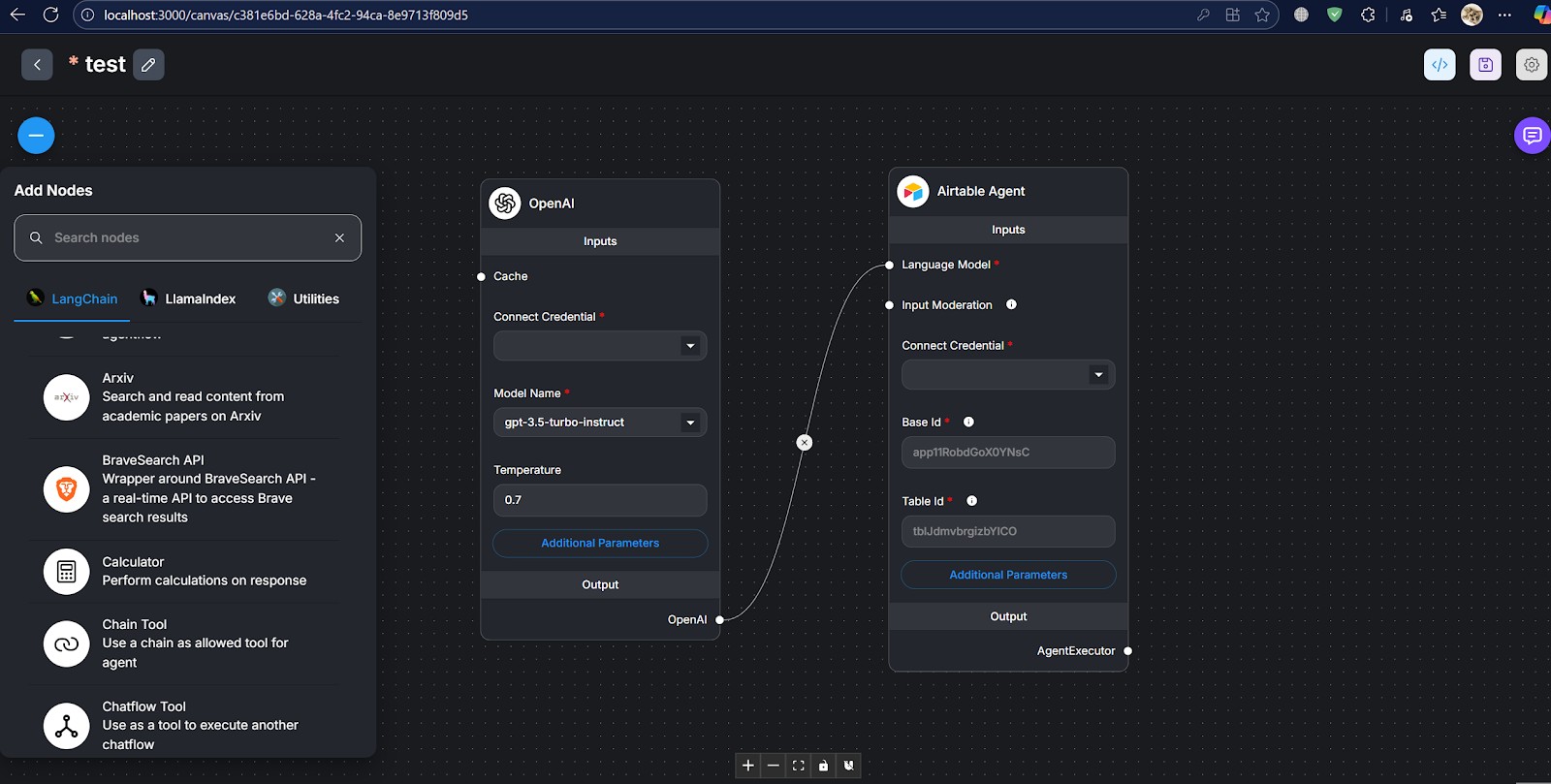Open OpenAI Connect Credential dropdown
The image size is (1551, 784).
pos(600,346)
